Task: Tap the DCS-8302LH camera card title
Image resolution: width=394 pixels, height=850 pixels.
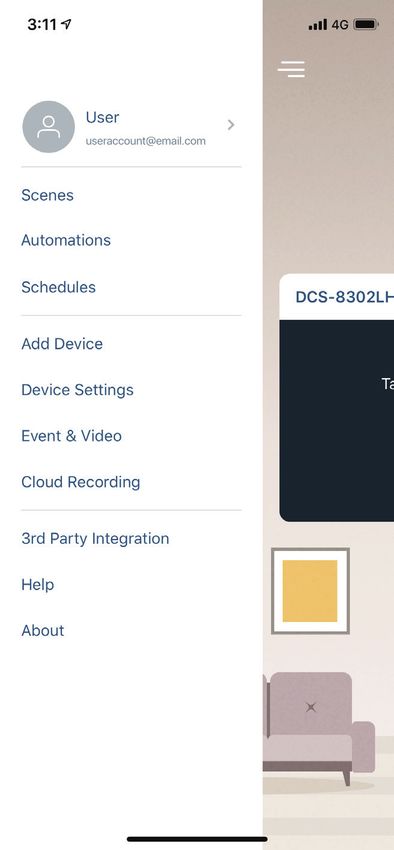Action: pos(345,297)
